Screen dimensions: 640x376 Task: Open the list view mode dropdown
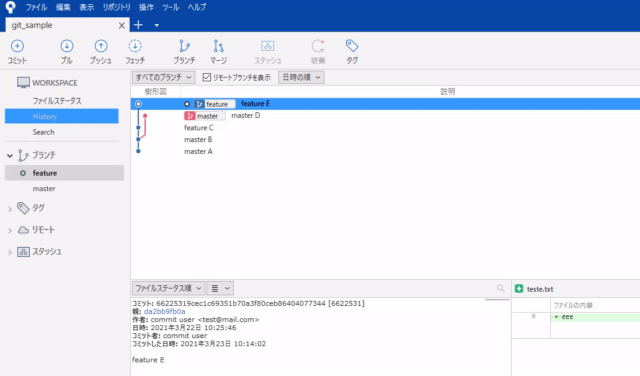point(220,288)
